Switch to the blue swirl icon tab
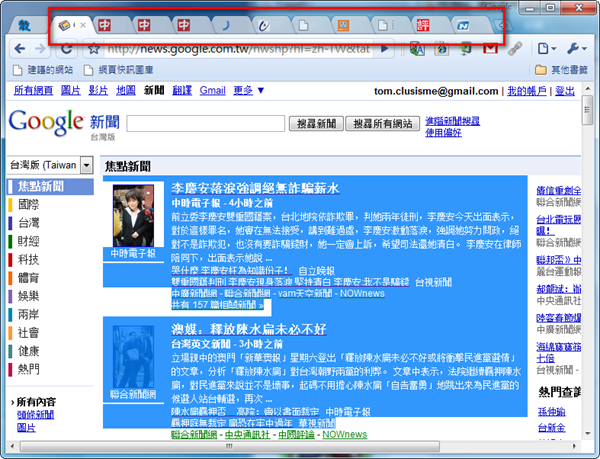This screenshot has height=459, width=600. pos(264,26)
